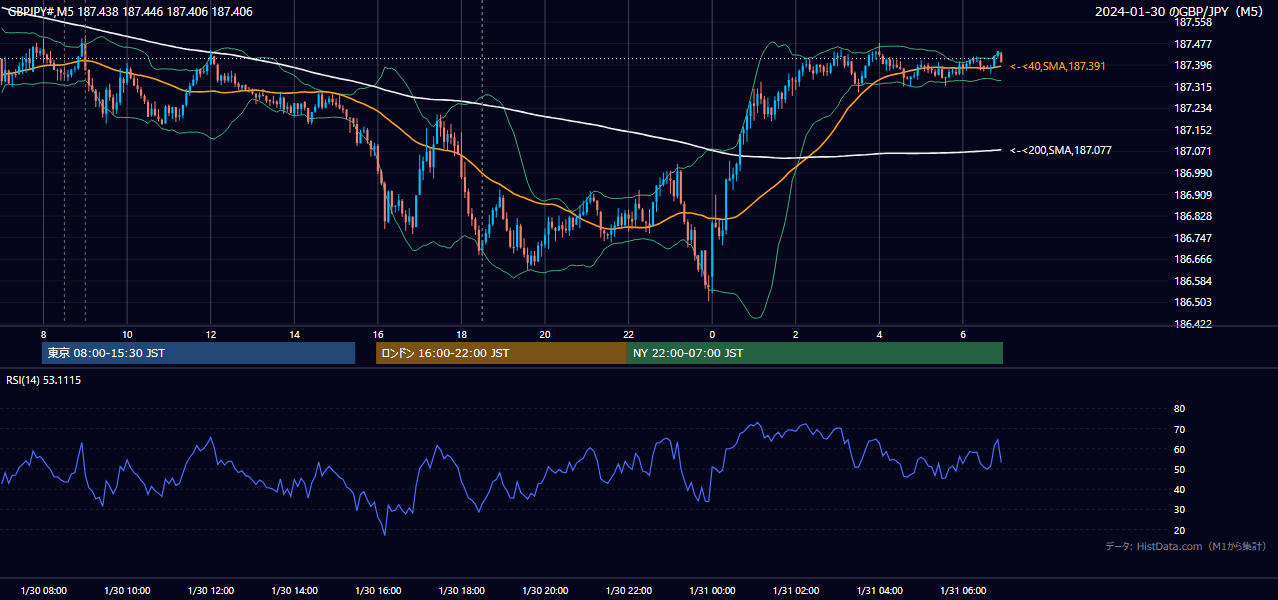Click the 1/30 20:00 bottom time label

545,591
